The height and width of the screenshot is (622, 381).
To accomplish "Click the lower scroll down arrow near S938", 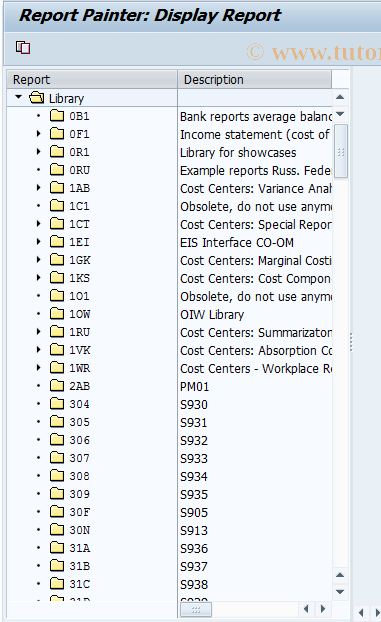I will click(x=340, y=592).
